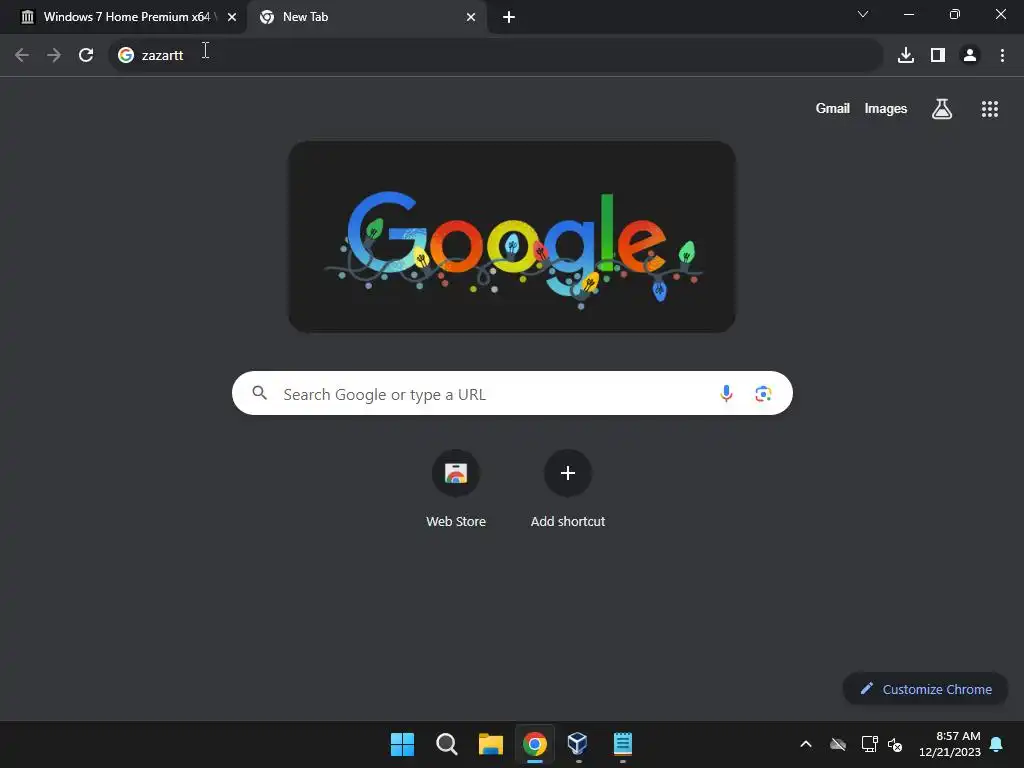Click Chrome icon in taskbar
The image size is (1024, 768).
(x=534, y=744)
